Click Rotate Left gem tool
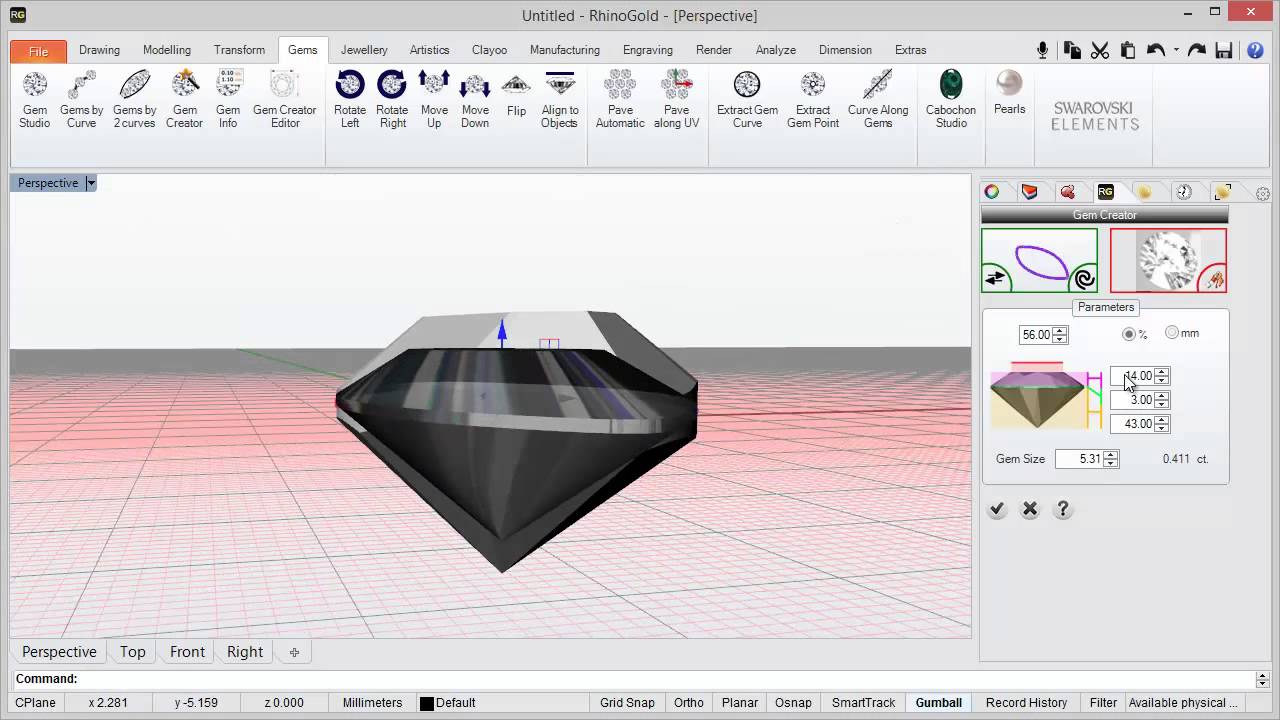 pos(350,100)
